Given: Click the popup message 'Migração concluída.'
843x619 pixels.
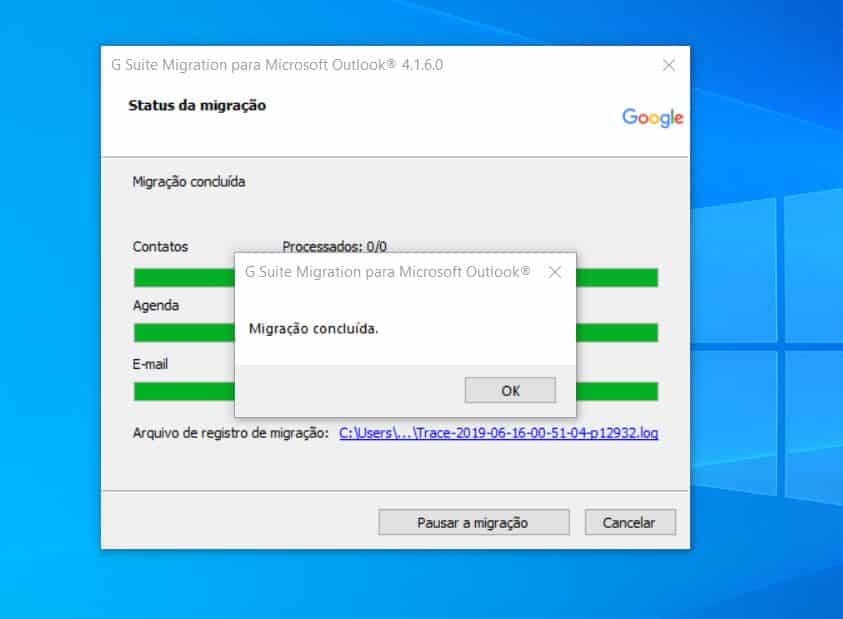Looking at the screenshot, I should pos(313,329).
